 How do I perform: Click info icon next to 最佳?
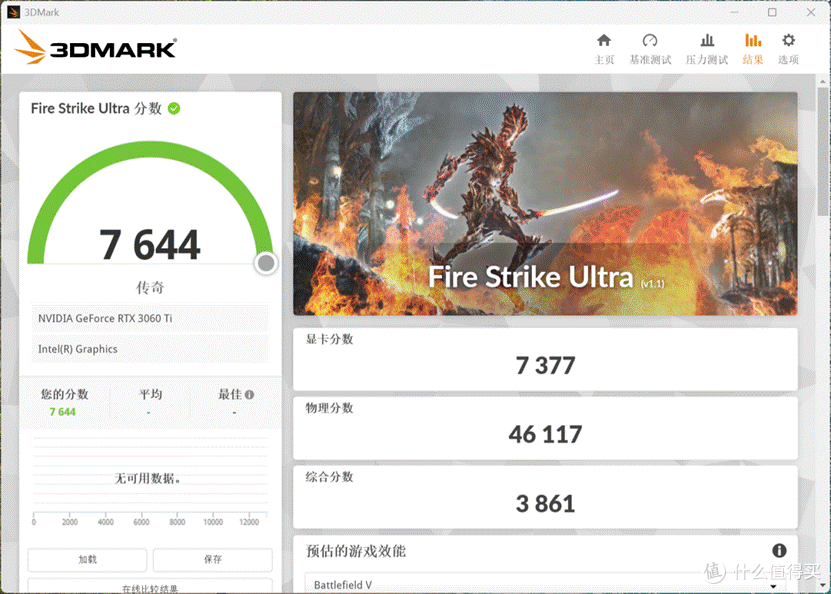coord(250,394)
